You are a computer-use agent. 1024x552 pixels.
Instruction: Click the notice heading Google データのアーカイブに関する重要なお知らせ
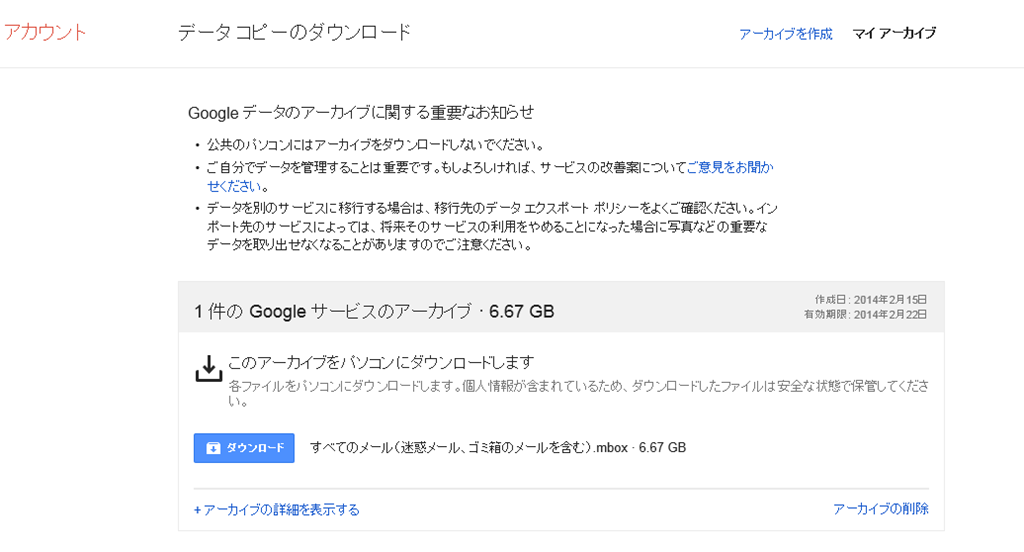pyautogui.click(x=360, y=112)
